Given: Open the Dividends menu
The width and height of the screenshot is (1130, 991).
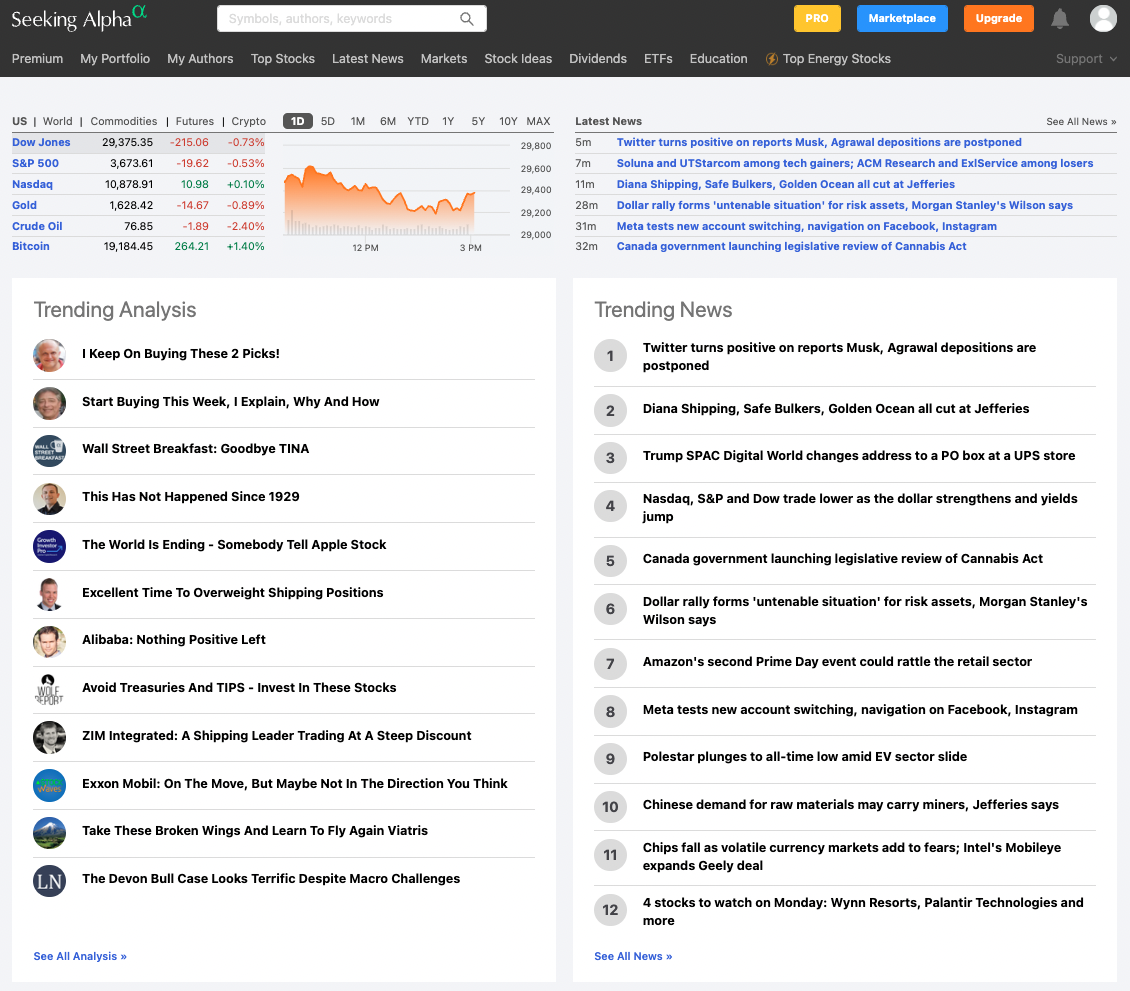Looking at the screenshot, I should click(598, 59).
